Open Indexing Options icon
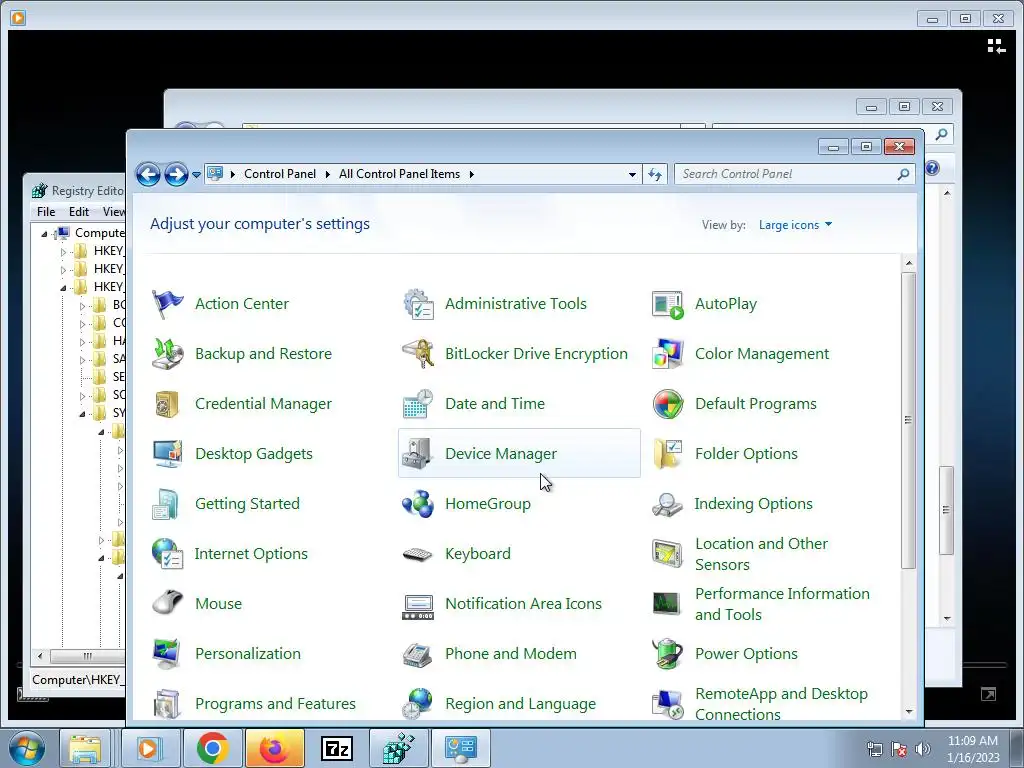1024x768 pixels. point(667,504)
